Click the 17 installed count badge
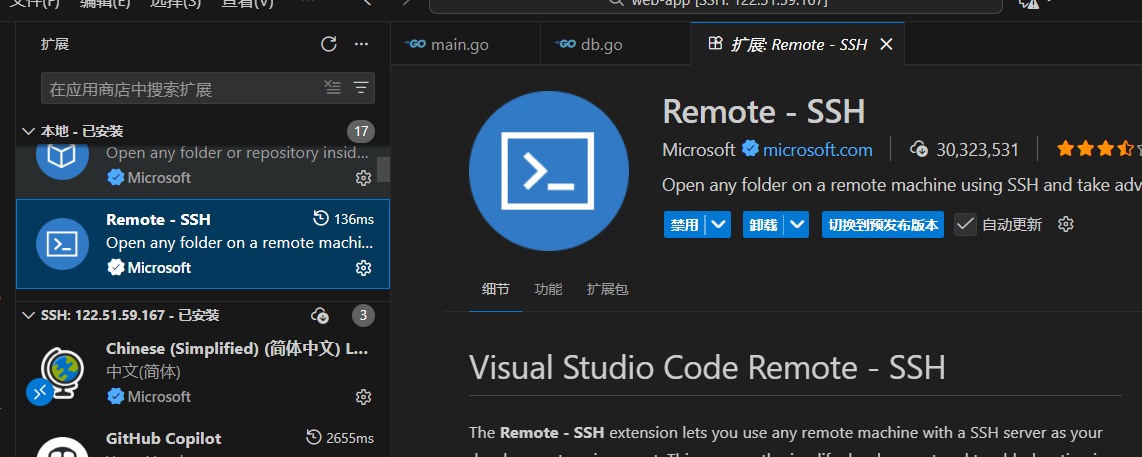Image resolution: width=1142 pixels, height=457 pixels. [x=361, y=131]
